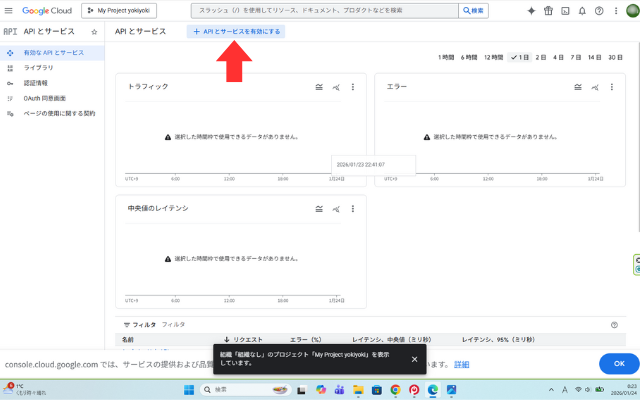Open three-dot menu on トラフィック chart
The height and width of the screenshot is (400, 640).
point(353,87)
